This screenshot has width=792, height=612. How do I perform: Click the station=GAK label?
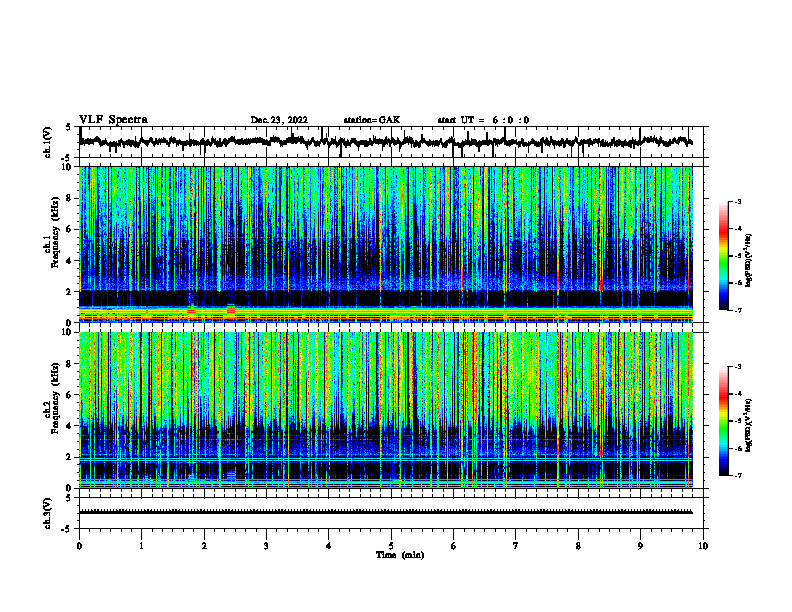click(x=372, y=120)
